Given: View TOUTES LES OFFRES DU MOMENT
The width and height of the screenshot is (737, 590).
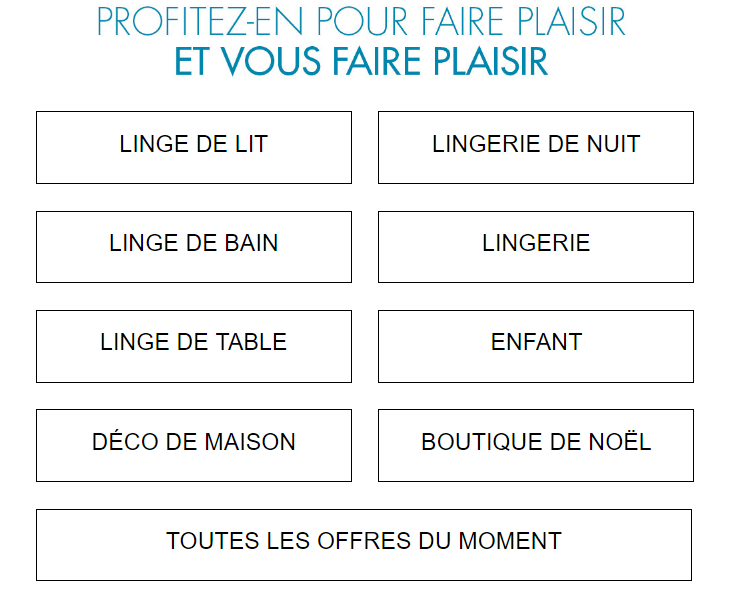Looking at the screenshot, I should click(x=364, y=544).
